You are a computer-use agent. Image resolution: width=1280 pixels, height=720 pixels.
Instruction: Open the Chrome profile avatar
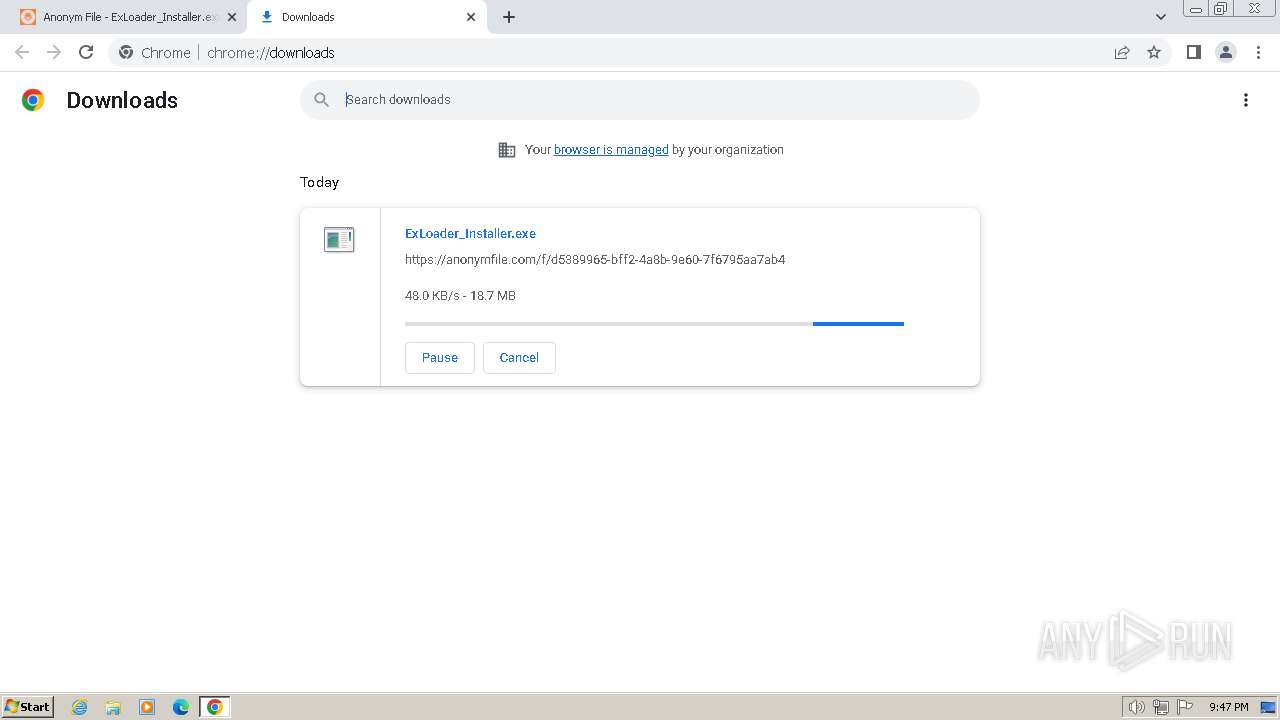(1226, 52)
